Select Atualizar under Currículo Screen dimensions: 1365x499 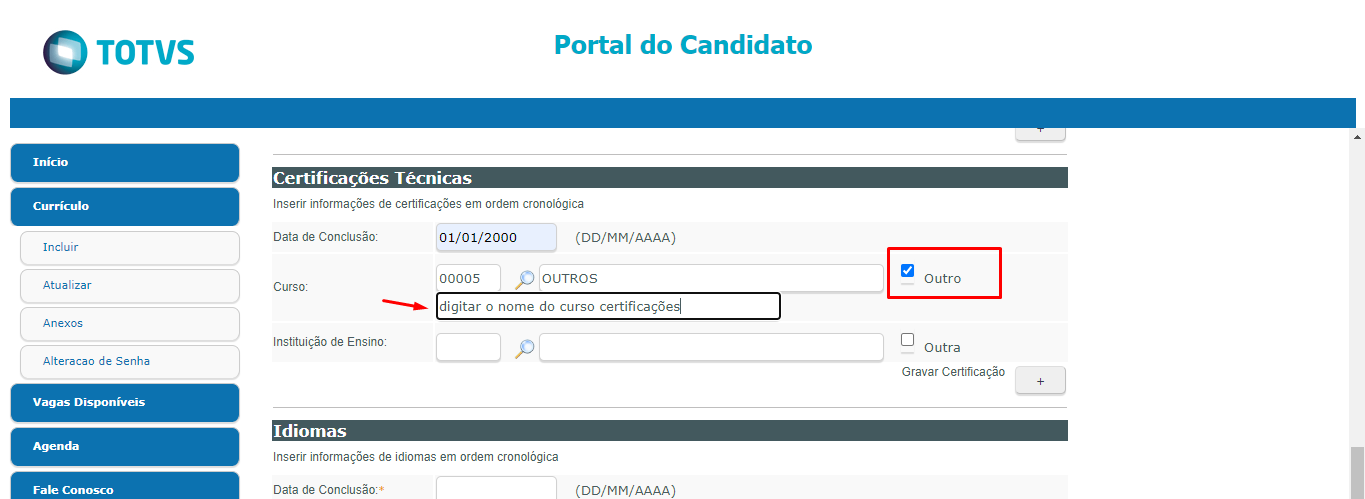click(x=130, y=285)
